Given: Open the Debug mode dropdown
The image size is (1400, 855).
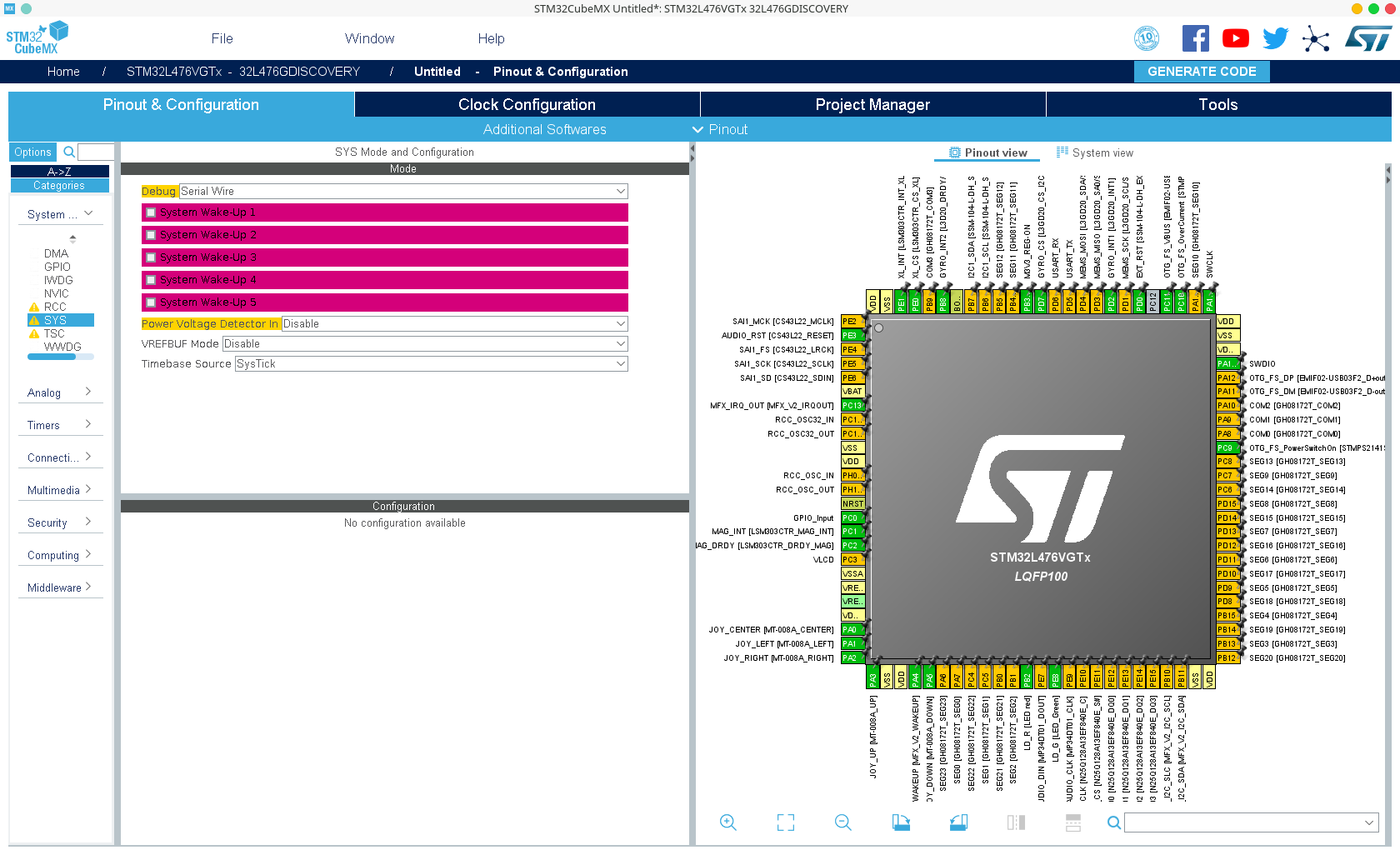Looking at the screenshot, I should click(x=403, y=192).
